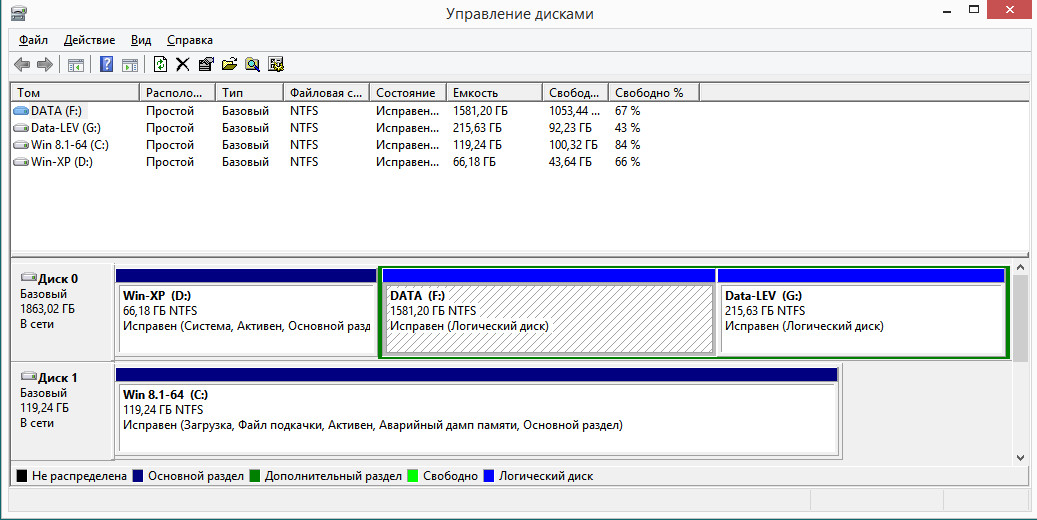Click the graphical view scrollbar down arrow
This screenshot has width=1037, height=520.
tap(1020, 457)
